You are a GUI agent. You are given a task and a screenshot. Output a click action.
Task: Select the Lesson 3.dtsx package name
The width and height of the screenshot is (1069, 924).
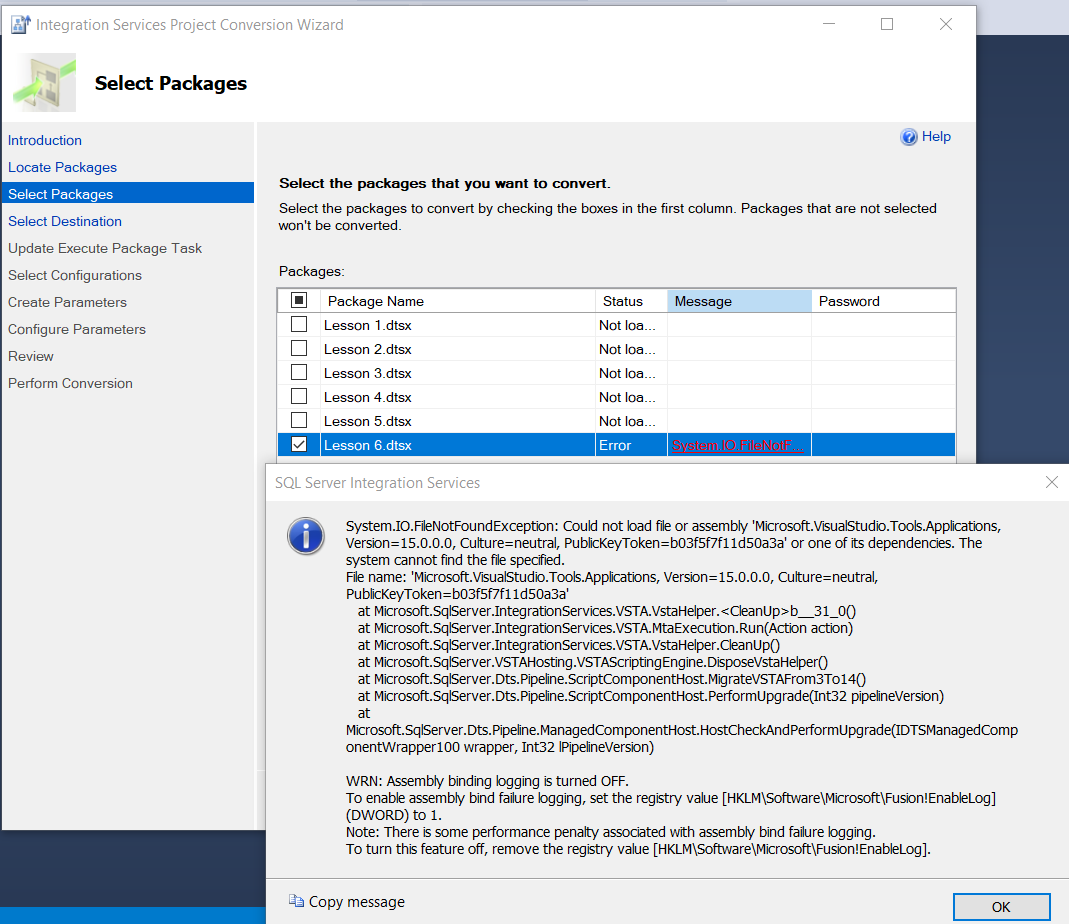[367, 373]
